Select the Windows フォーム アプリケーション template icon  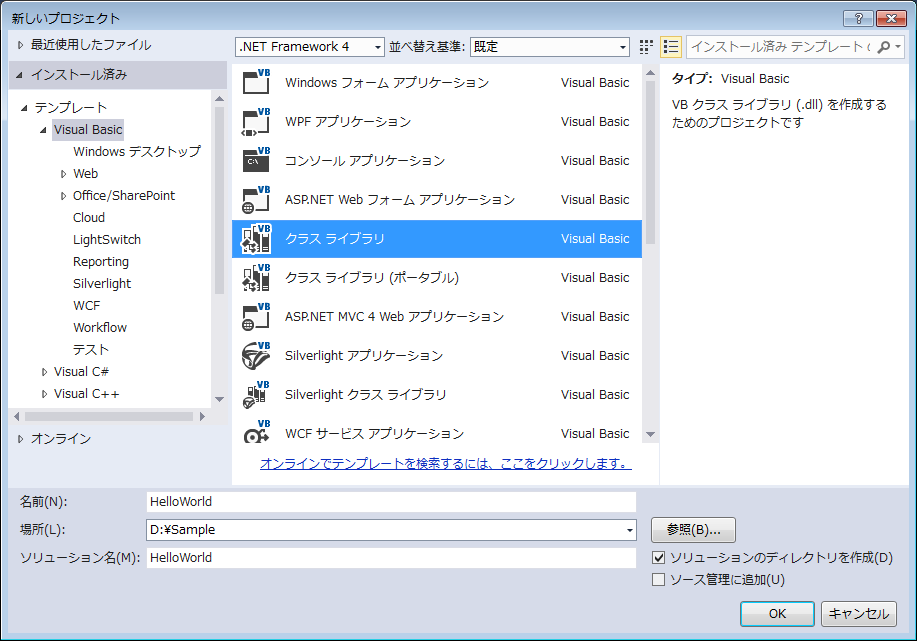256,82
